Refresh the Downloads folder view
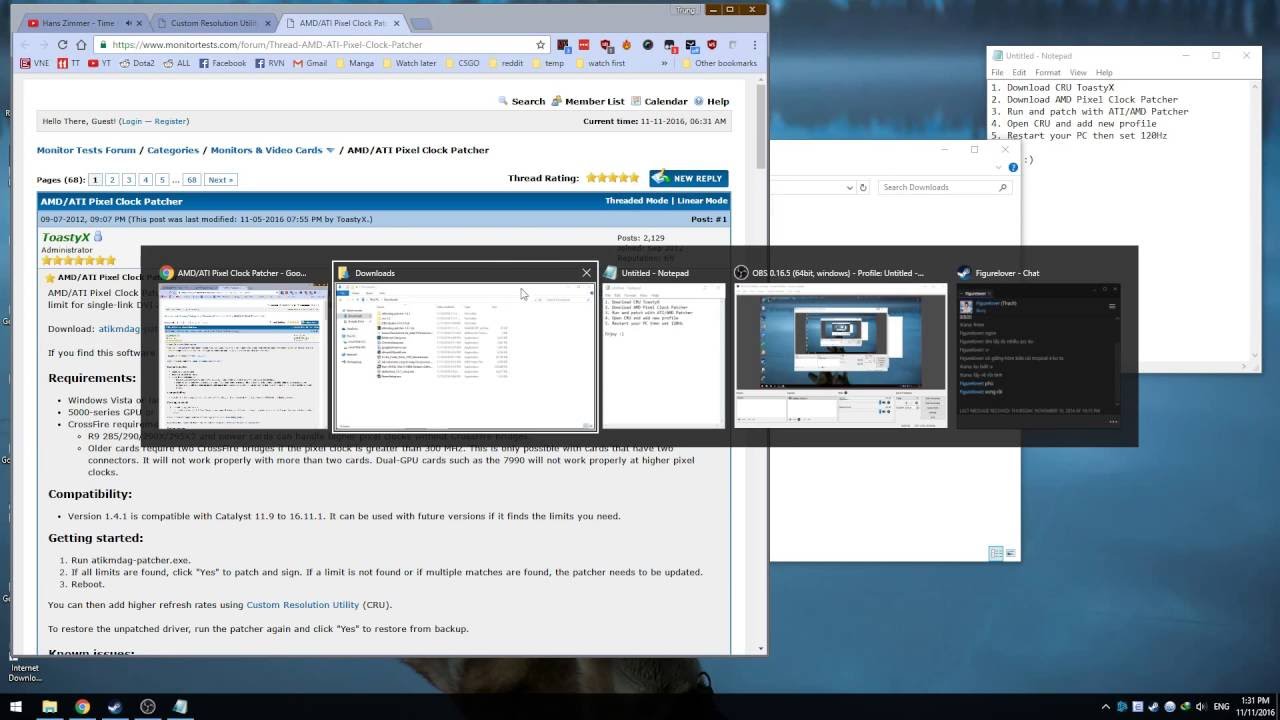This screenshot has height=720, width=1280. pyautogui.click(x=862, y=187)
